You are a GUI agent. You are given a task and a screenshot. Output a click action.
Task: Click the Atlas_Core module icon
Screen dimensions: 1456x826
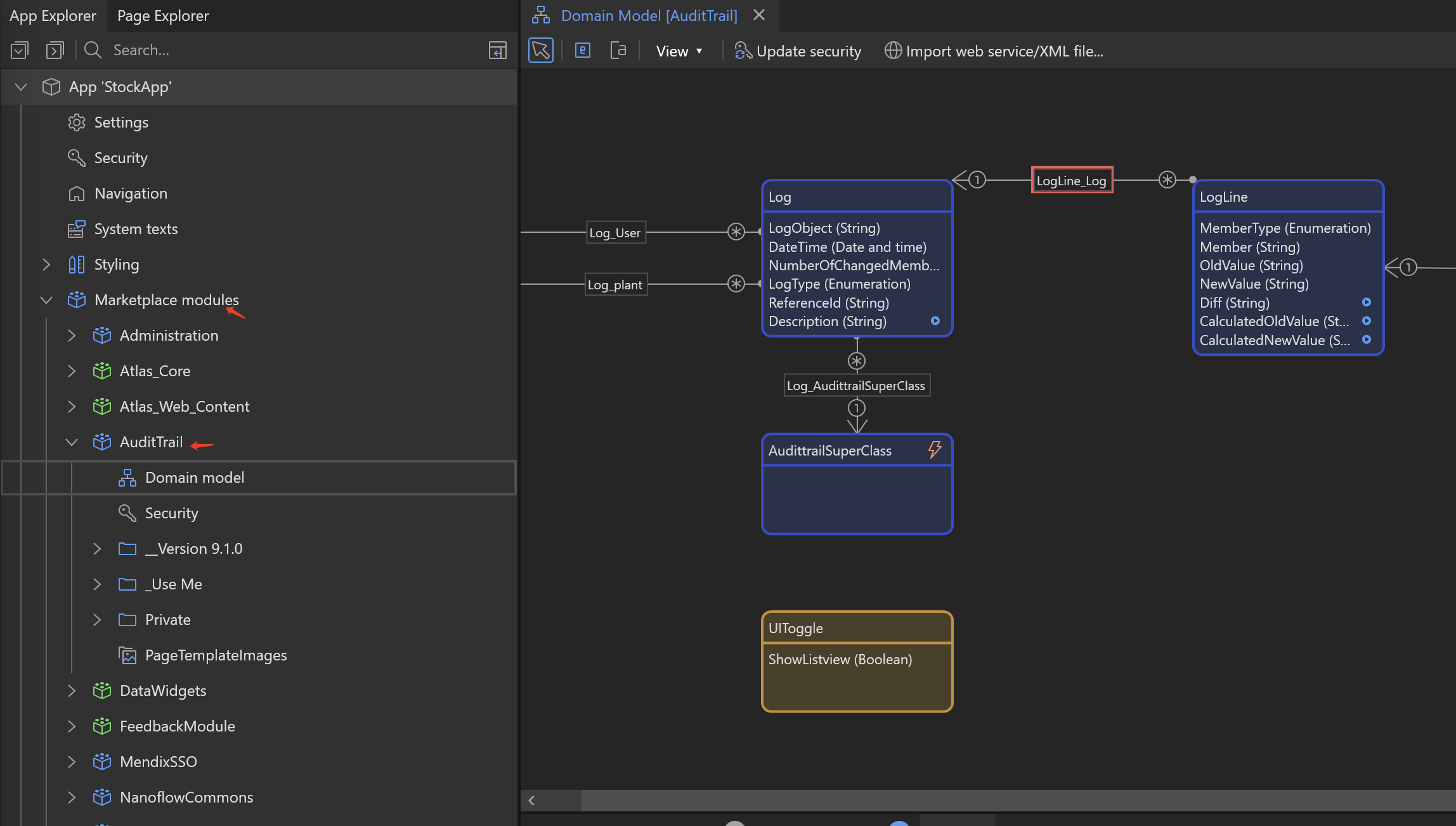coord(101,370)
